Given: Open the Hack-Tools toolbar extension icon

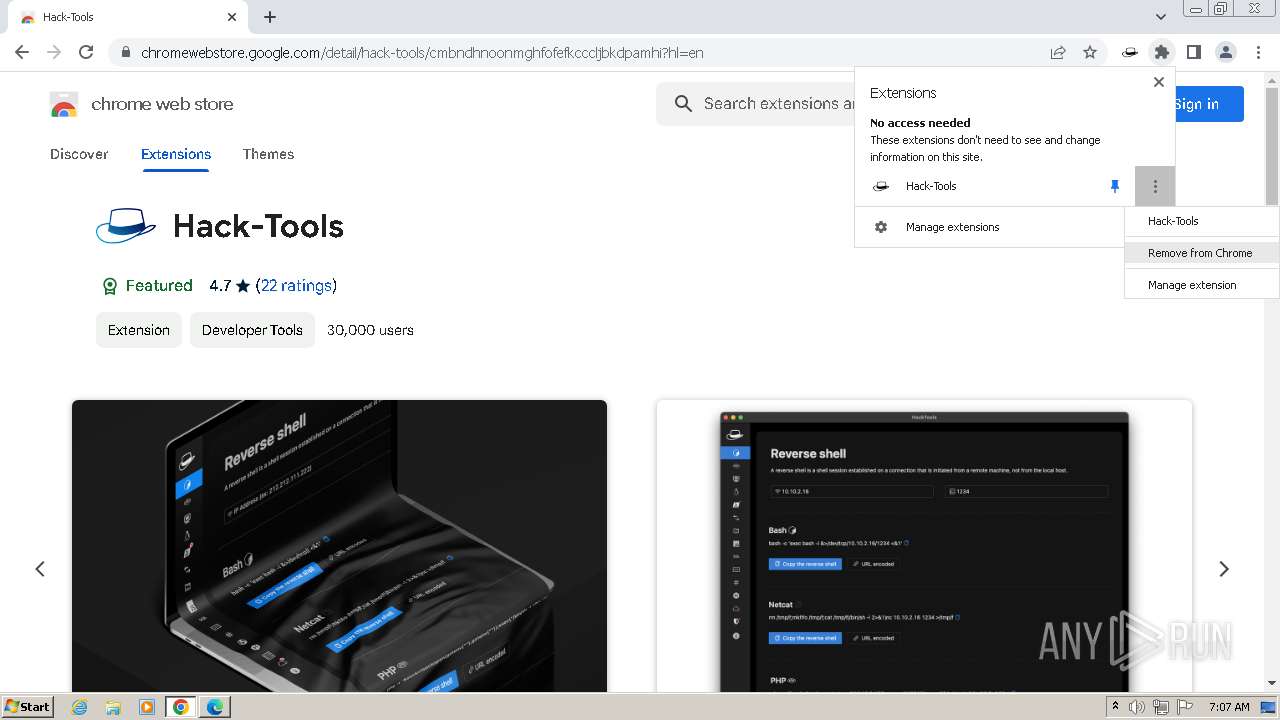Looking at the screenshot, I should (x=1130, y=52).
